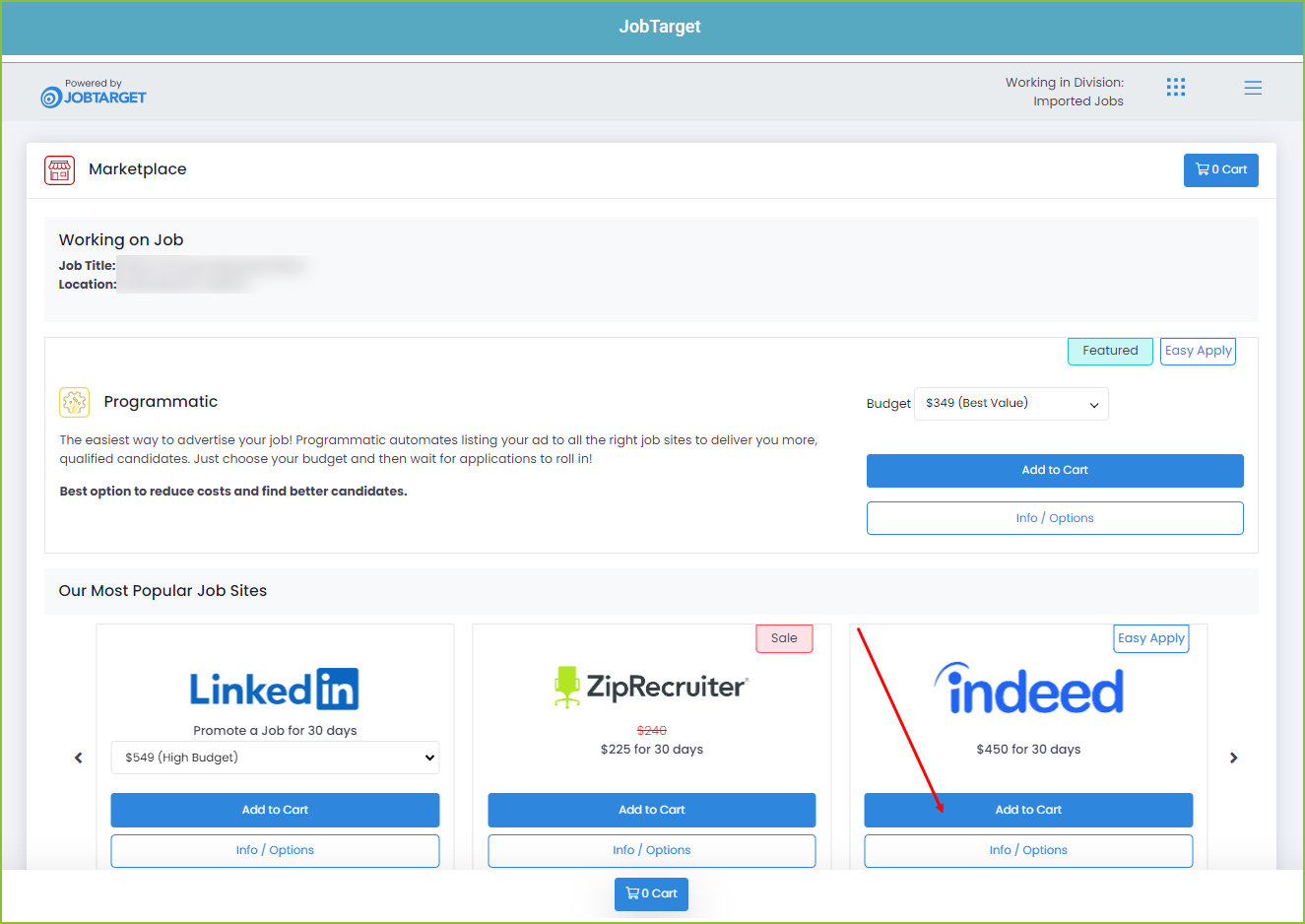Go to previous job sites in carousel
1305x924 pixels.
click(x=79, y=758)
